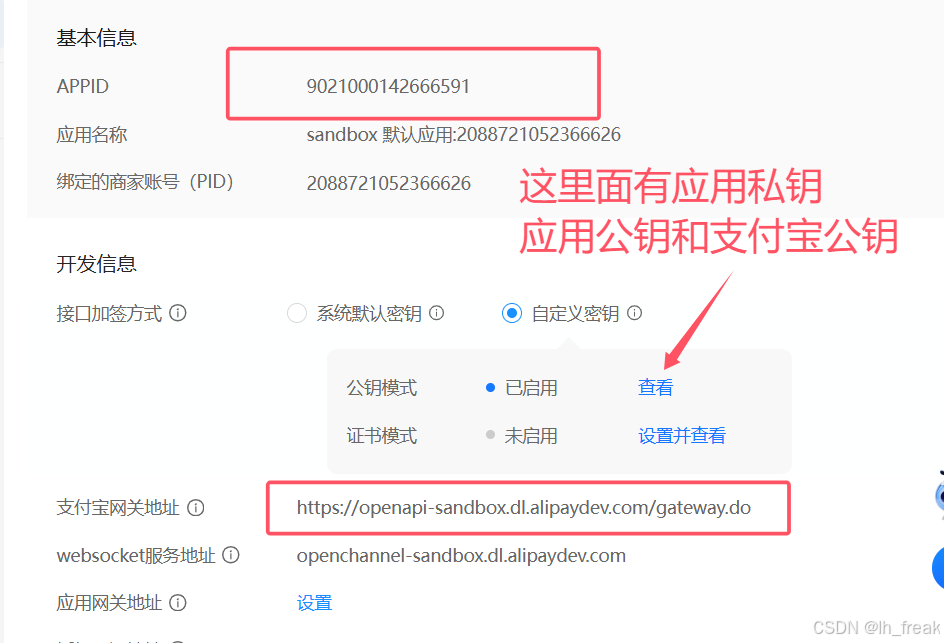Click the websocket服务地址 label

[136, 555]
